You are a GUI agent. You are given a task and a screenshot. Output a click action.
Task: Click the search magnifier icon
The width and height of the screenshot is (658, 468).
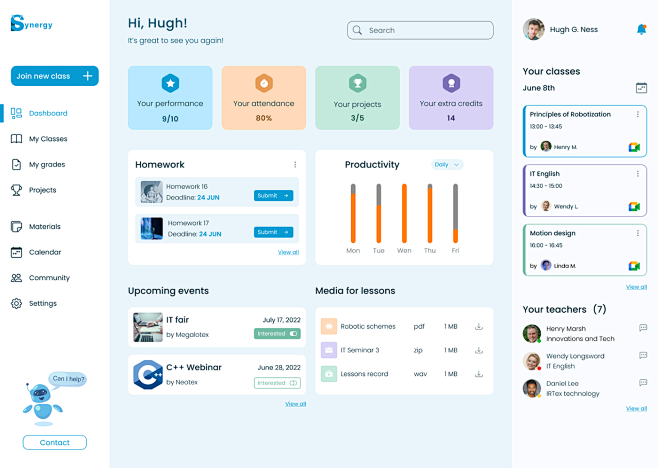(357, 30)
